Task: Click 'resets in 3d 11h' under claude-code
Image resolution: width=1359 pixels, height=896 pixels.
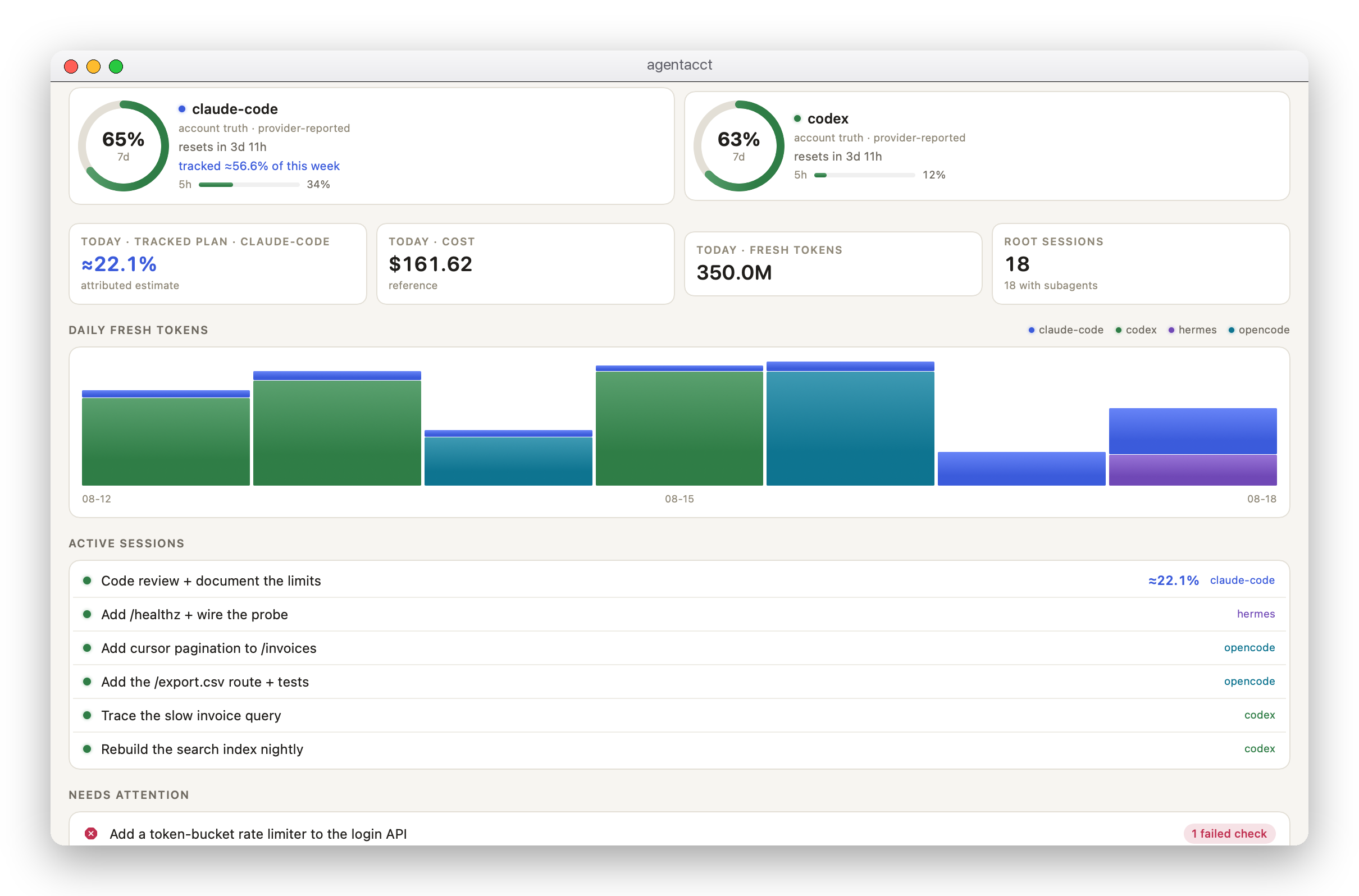Action: (222, 147)
